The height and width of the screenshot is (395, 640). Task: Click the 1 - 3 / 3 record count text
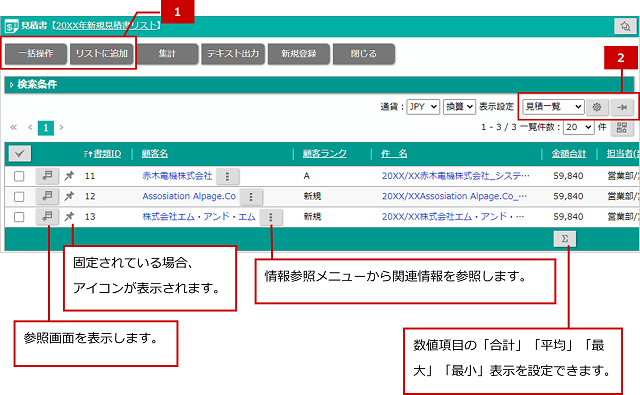click(x=499, y=127)
